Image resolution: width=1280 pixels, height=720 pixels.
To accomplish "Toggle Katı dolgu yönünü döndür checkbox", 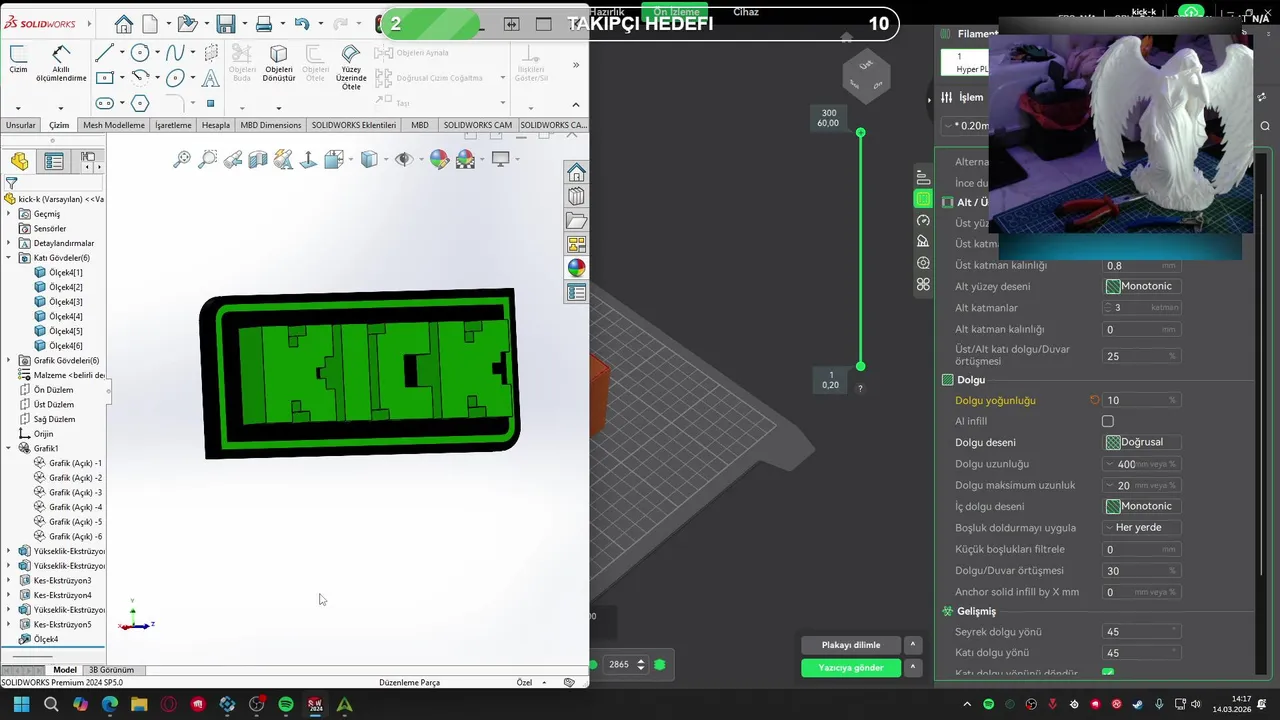I will [x=1108, y=674].
